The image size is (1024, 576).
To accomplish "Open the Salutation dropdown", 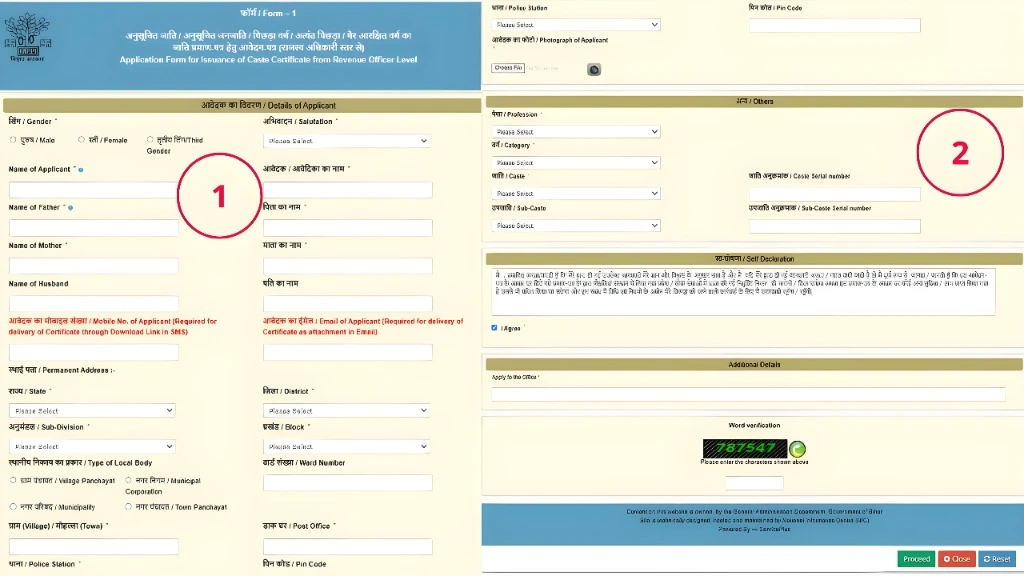I will [x=347, y=141].
